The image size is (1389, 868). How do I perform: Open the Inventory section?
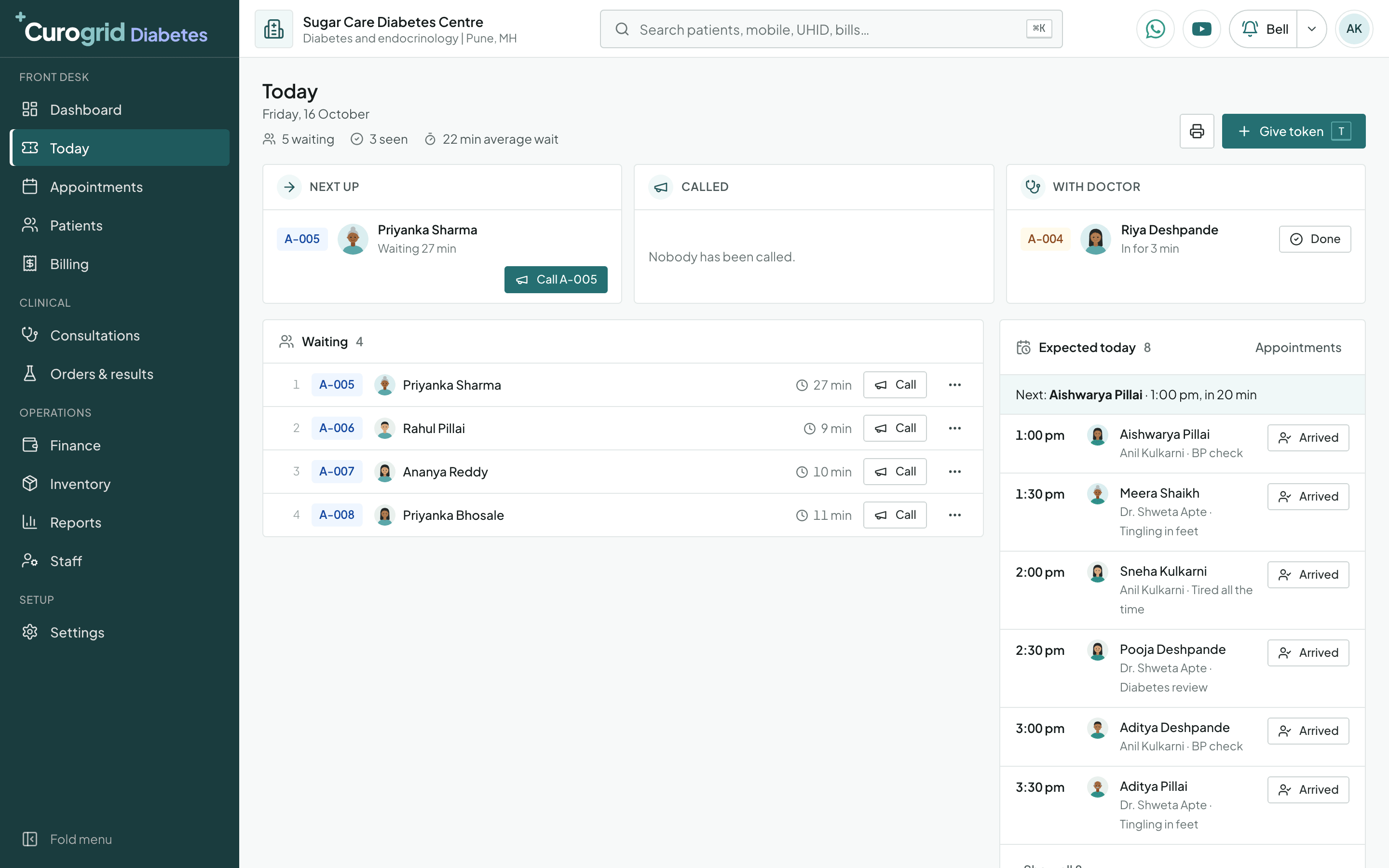coord(120,484)
